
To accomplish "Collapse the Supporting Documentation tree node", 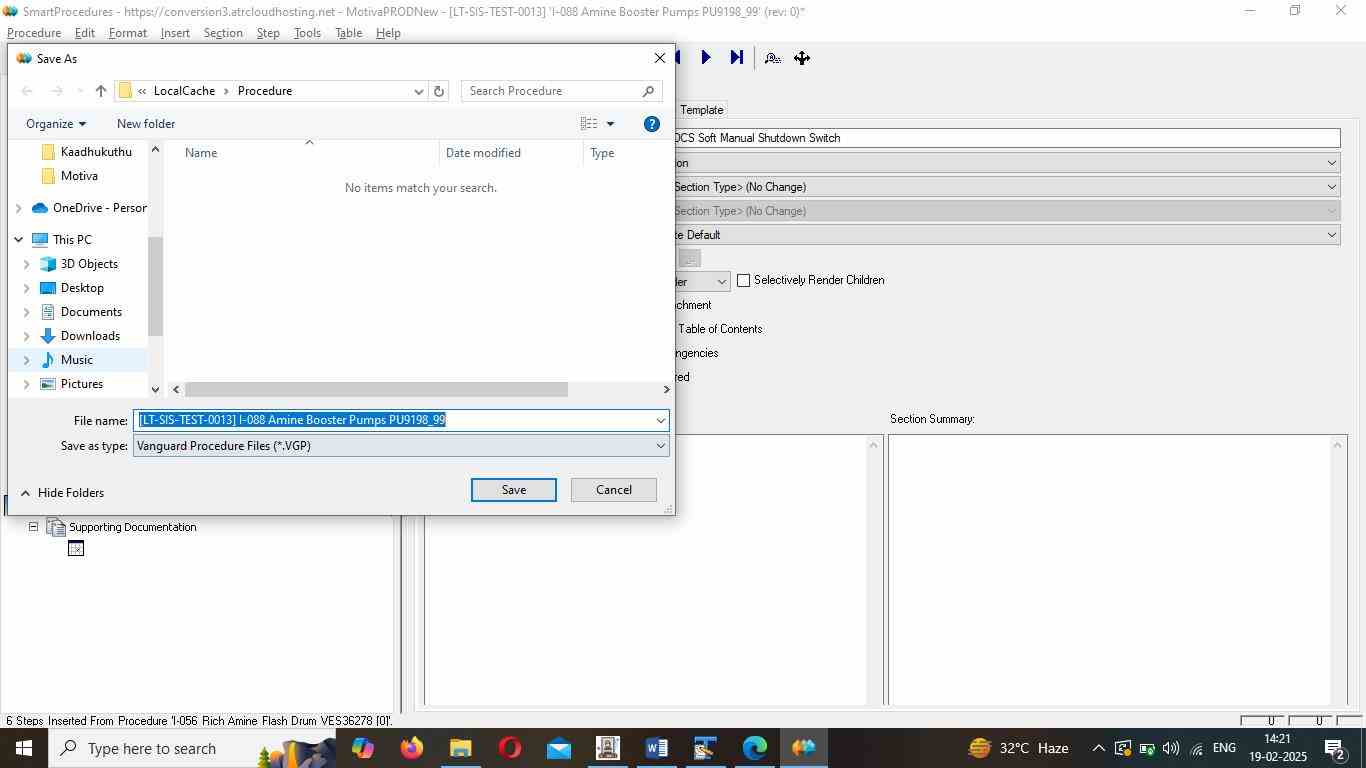I will click(33, 527).
